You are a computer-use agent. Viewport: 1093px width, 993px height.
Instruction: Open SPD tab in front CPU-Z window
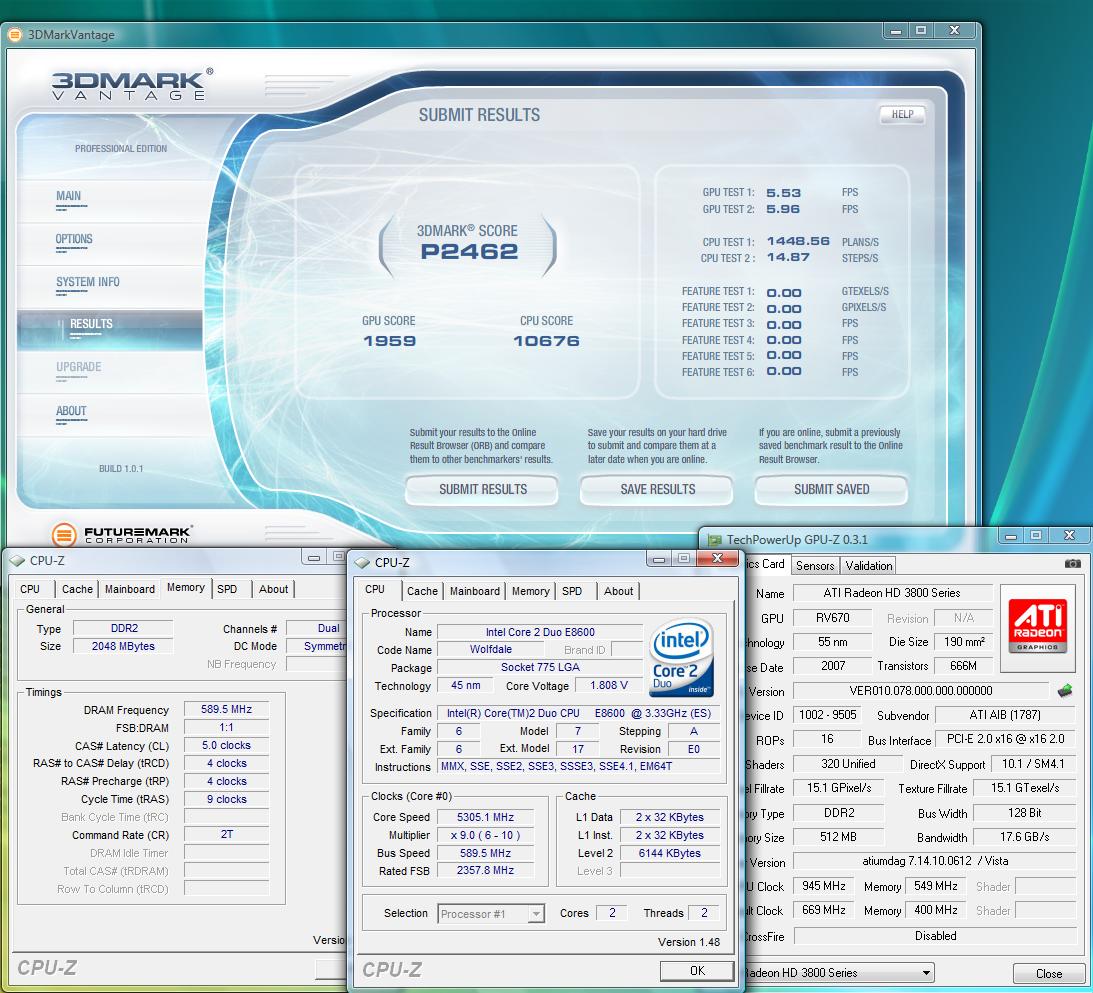(x=572, y=591)
